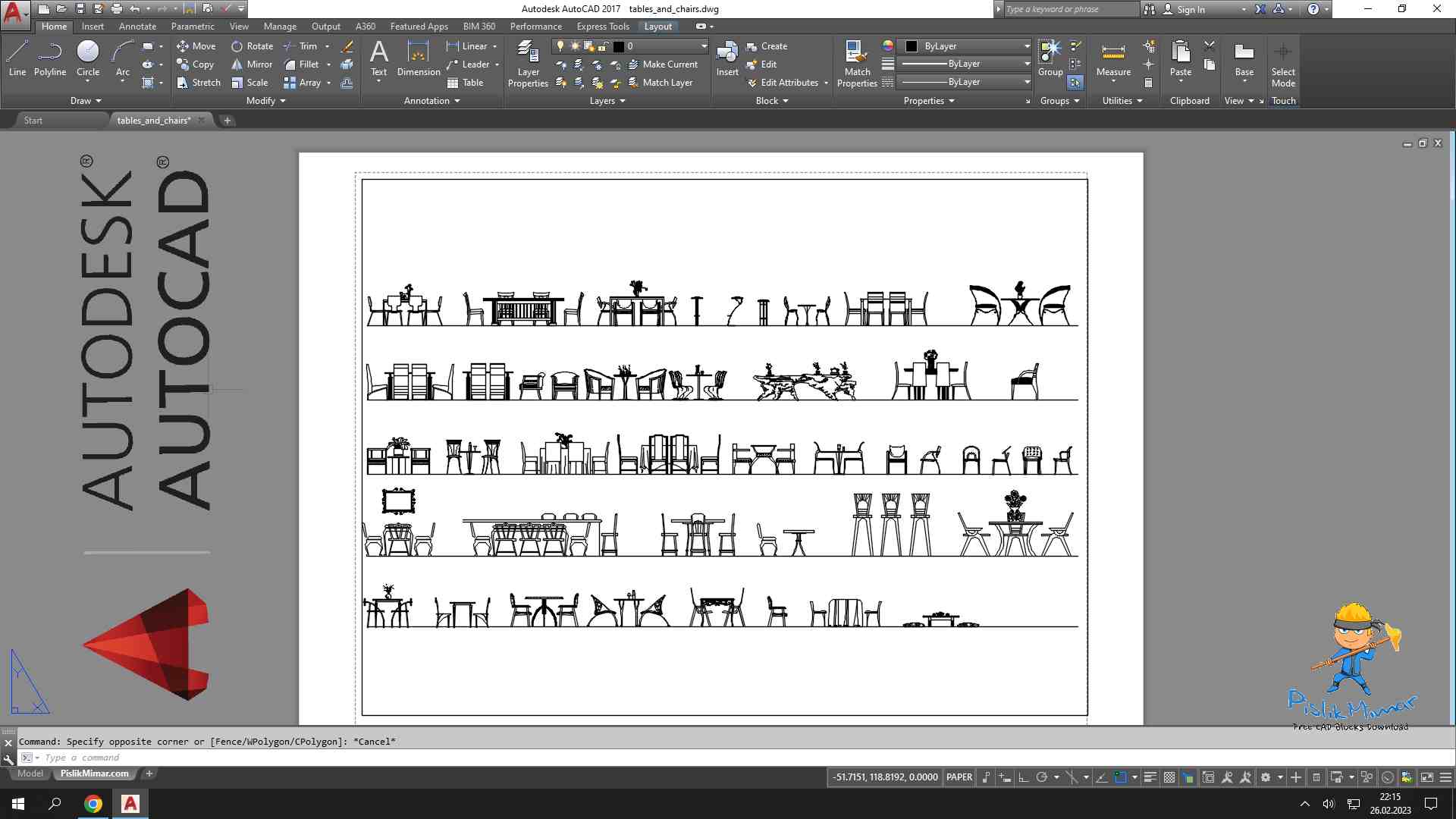Toggle lineweight display in status bar
This screenshot has height=819, width=1456.
click(x=1150, y=777)
